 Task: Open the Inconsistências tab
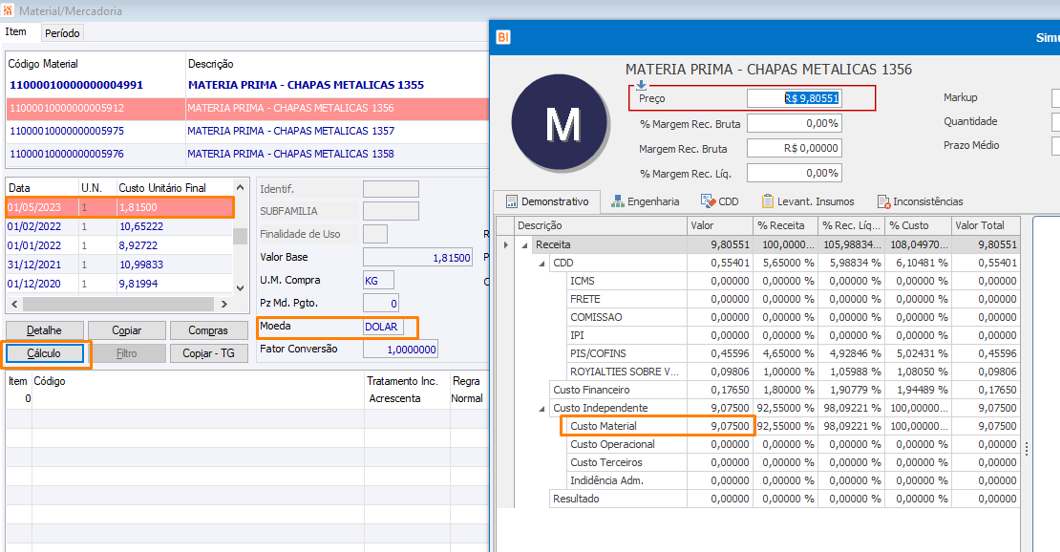point(920,201)
